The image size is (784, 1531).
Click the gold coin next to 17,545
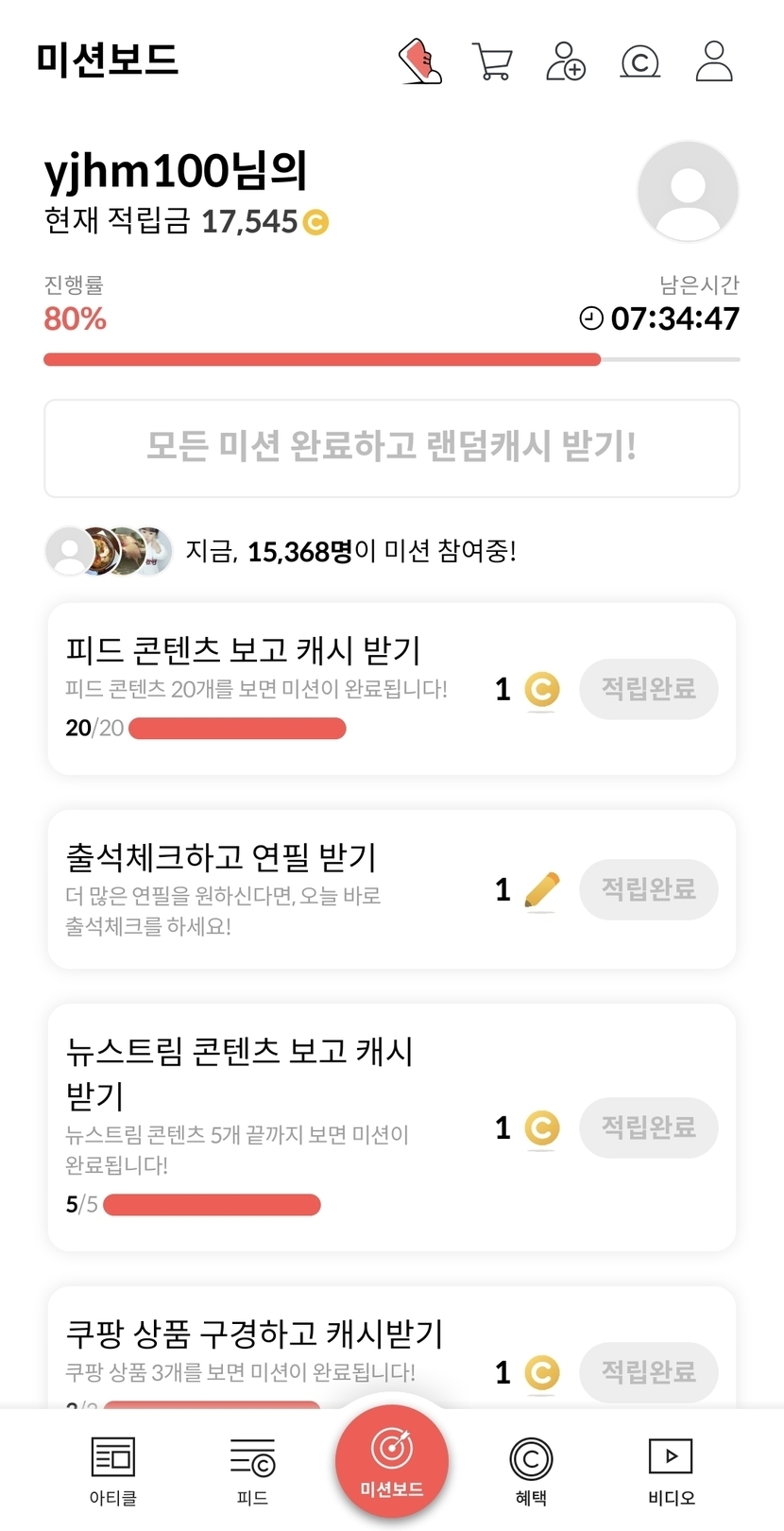coord(315,222)
